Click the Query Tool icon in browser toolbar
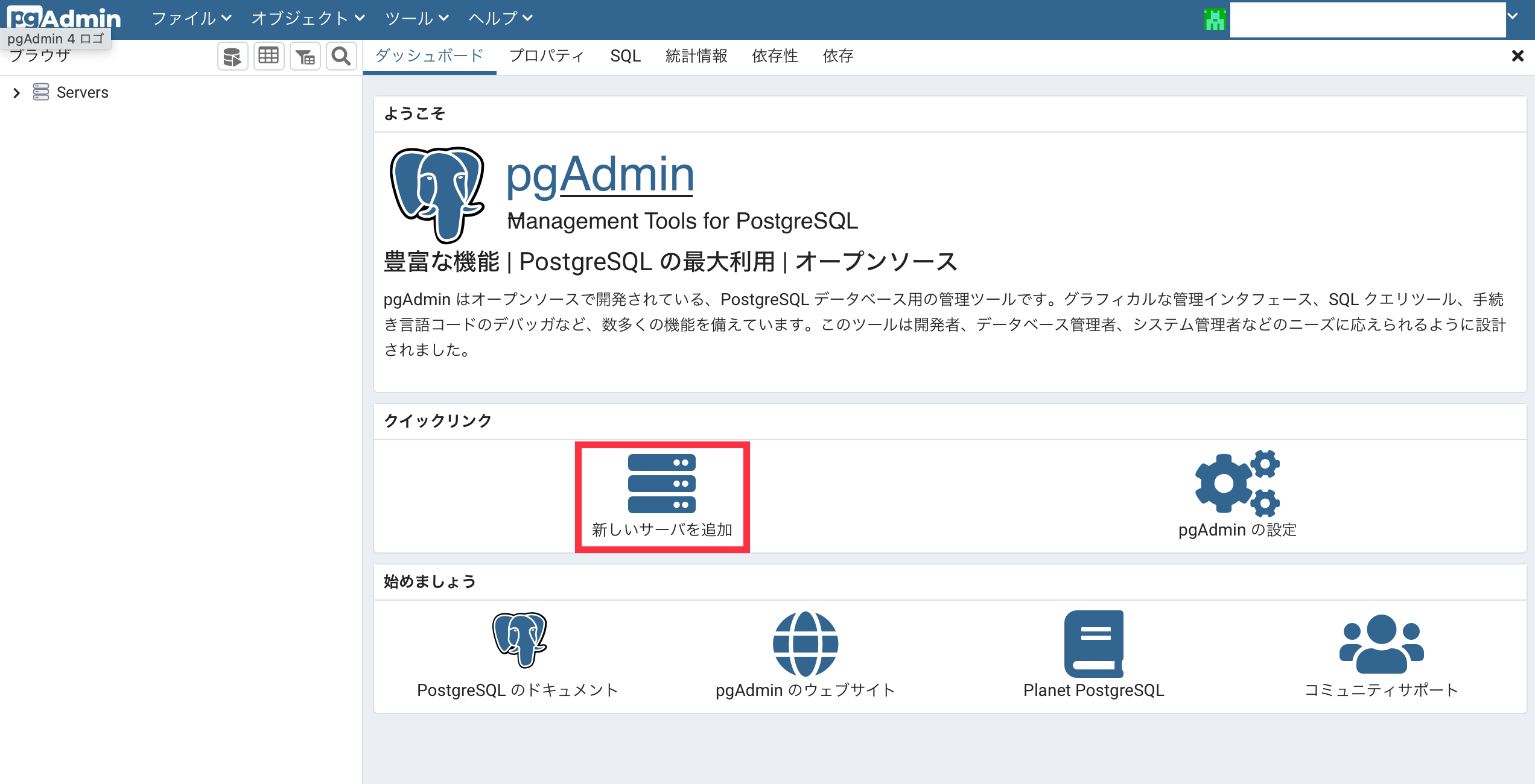 click(232, 57)
